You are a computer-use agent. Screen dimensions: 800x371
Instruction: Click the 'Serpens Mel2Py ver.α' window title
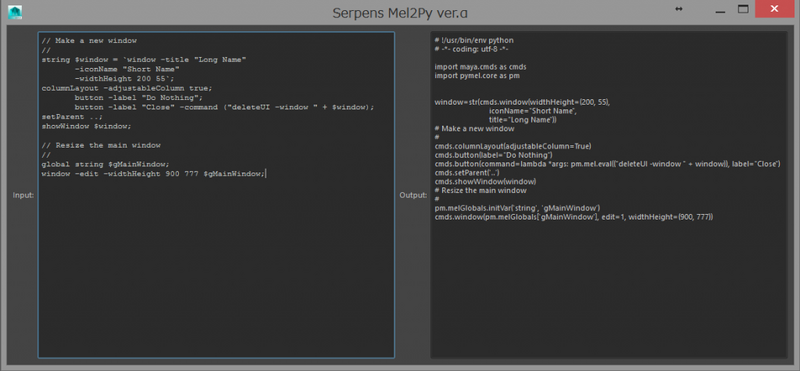(x=399, y=13)
